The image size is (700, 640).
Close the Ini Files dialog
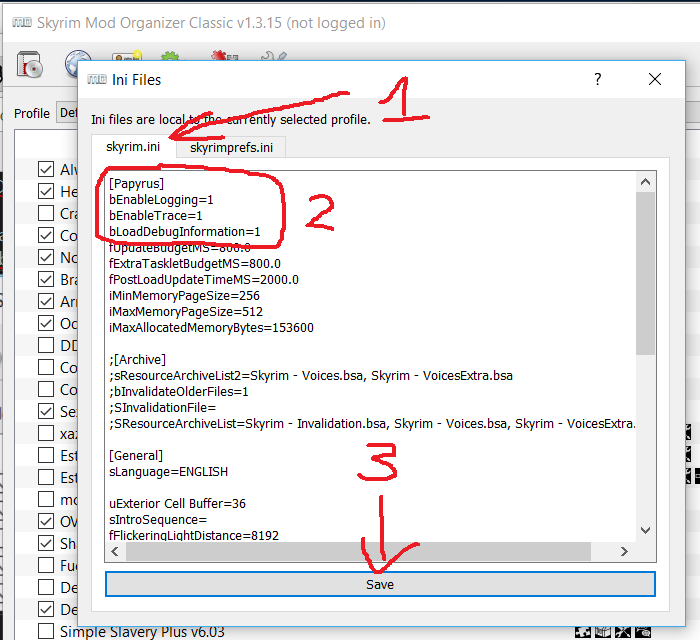(655, 79)
